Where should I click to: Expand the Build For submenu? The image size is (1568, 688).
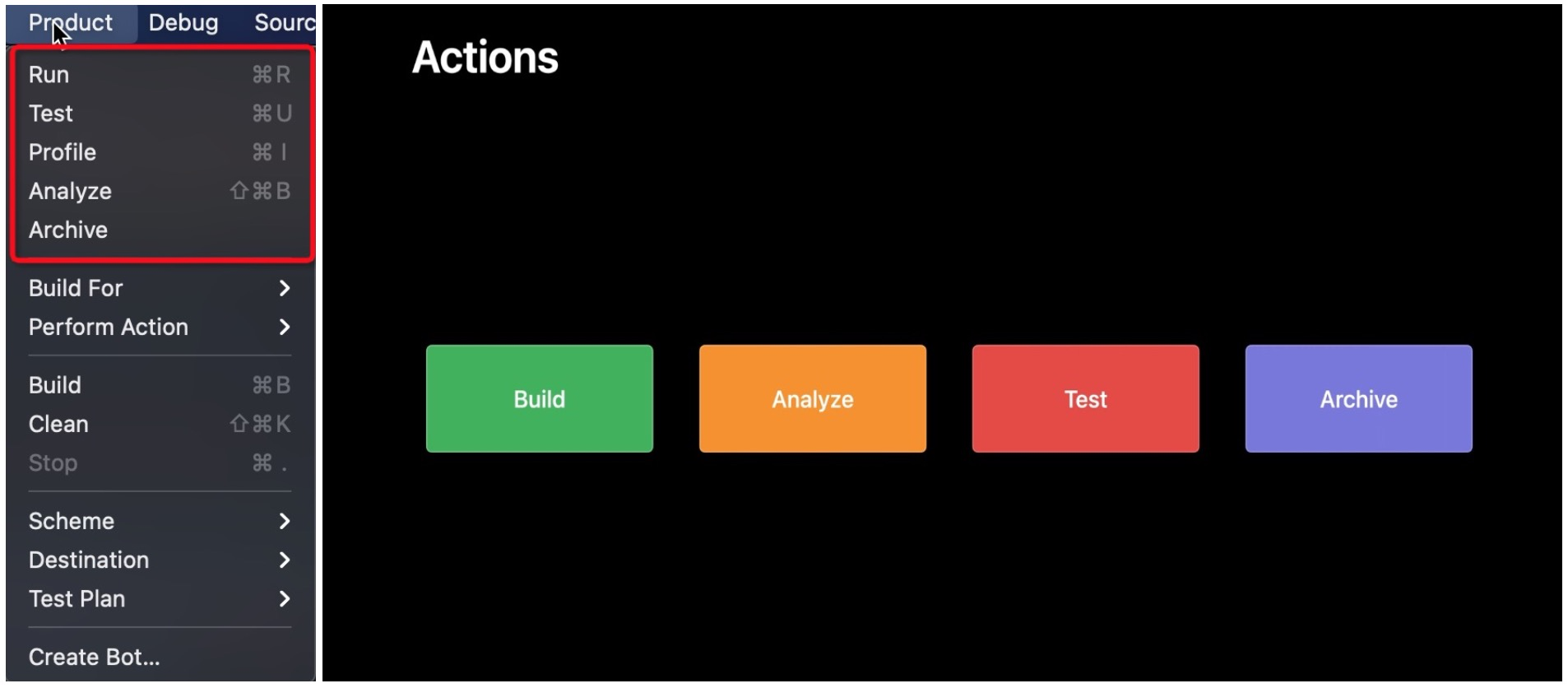click(x=160, y=288)
